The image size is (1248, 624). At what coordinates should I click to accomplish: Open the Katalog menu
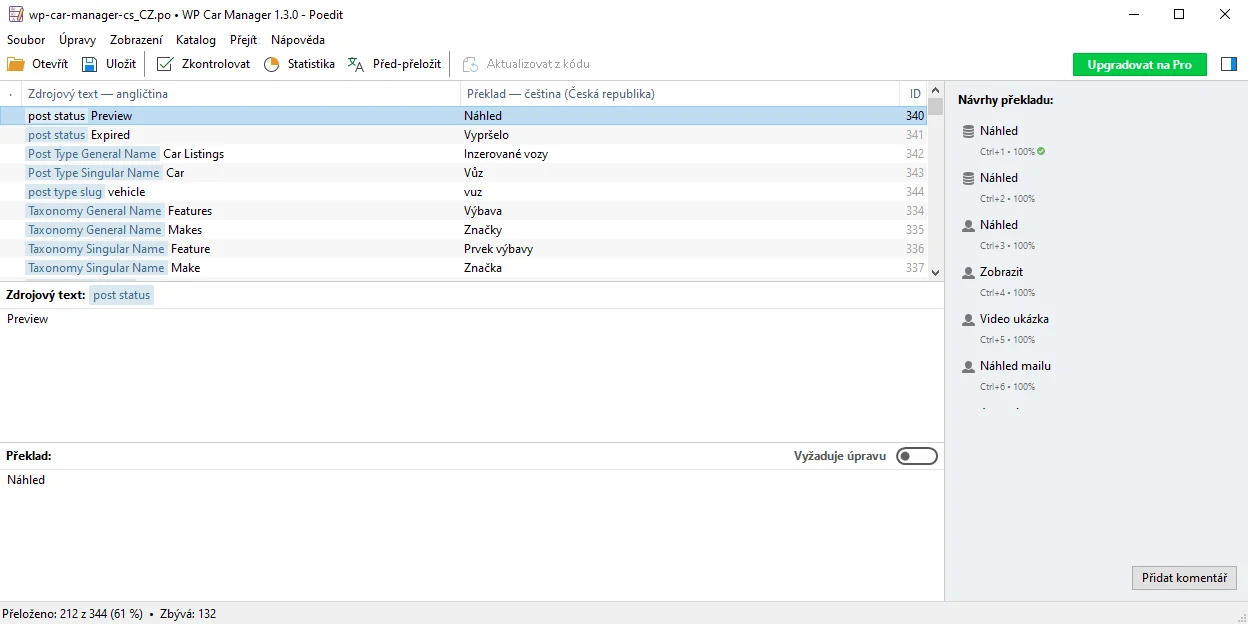196,40
